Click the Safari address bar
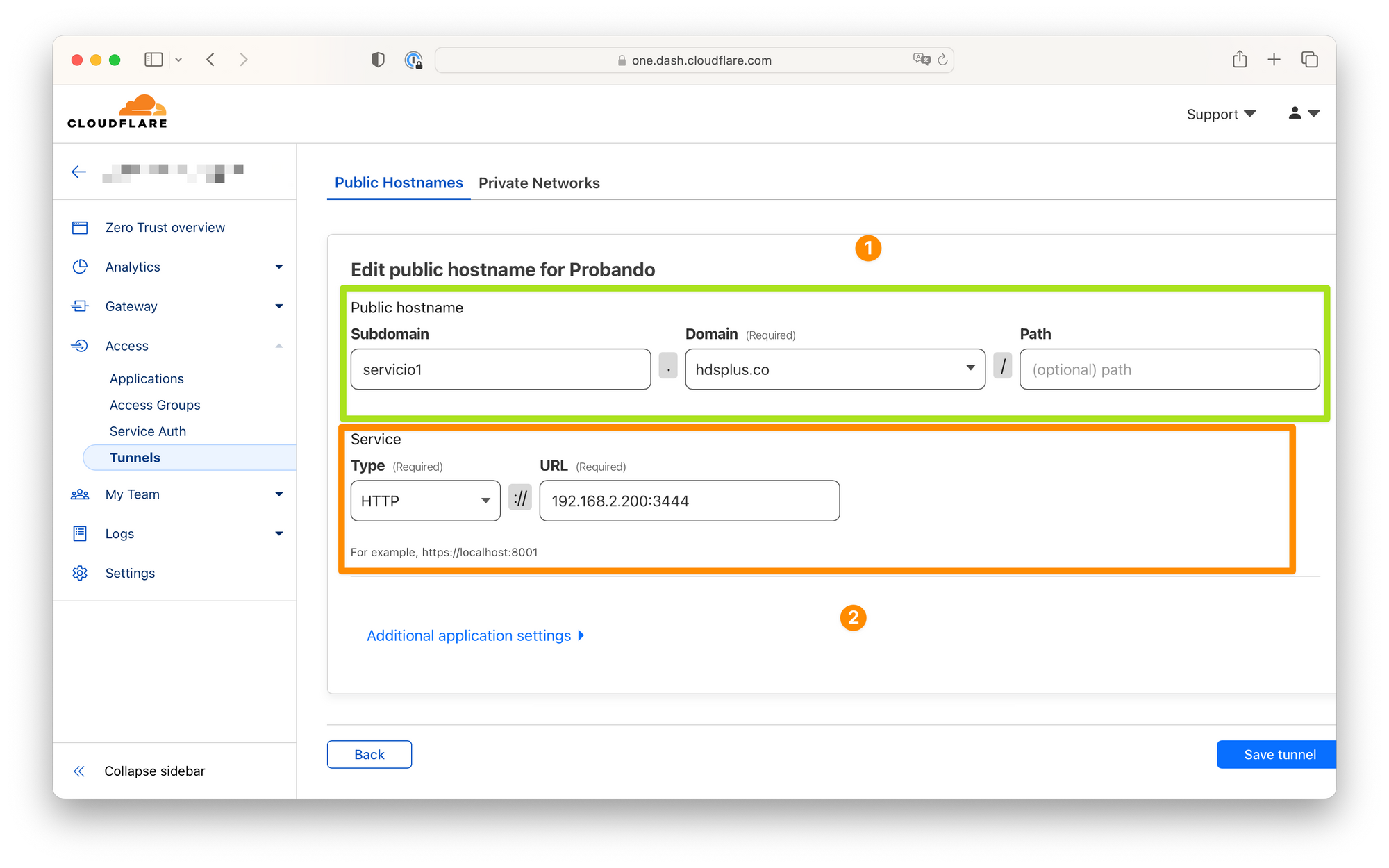The height and width of the screenshot is (868, 1389). [694, 60]
